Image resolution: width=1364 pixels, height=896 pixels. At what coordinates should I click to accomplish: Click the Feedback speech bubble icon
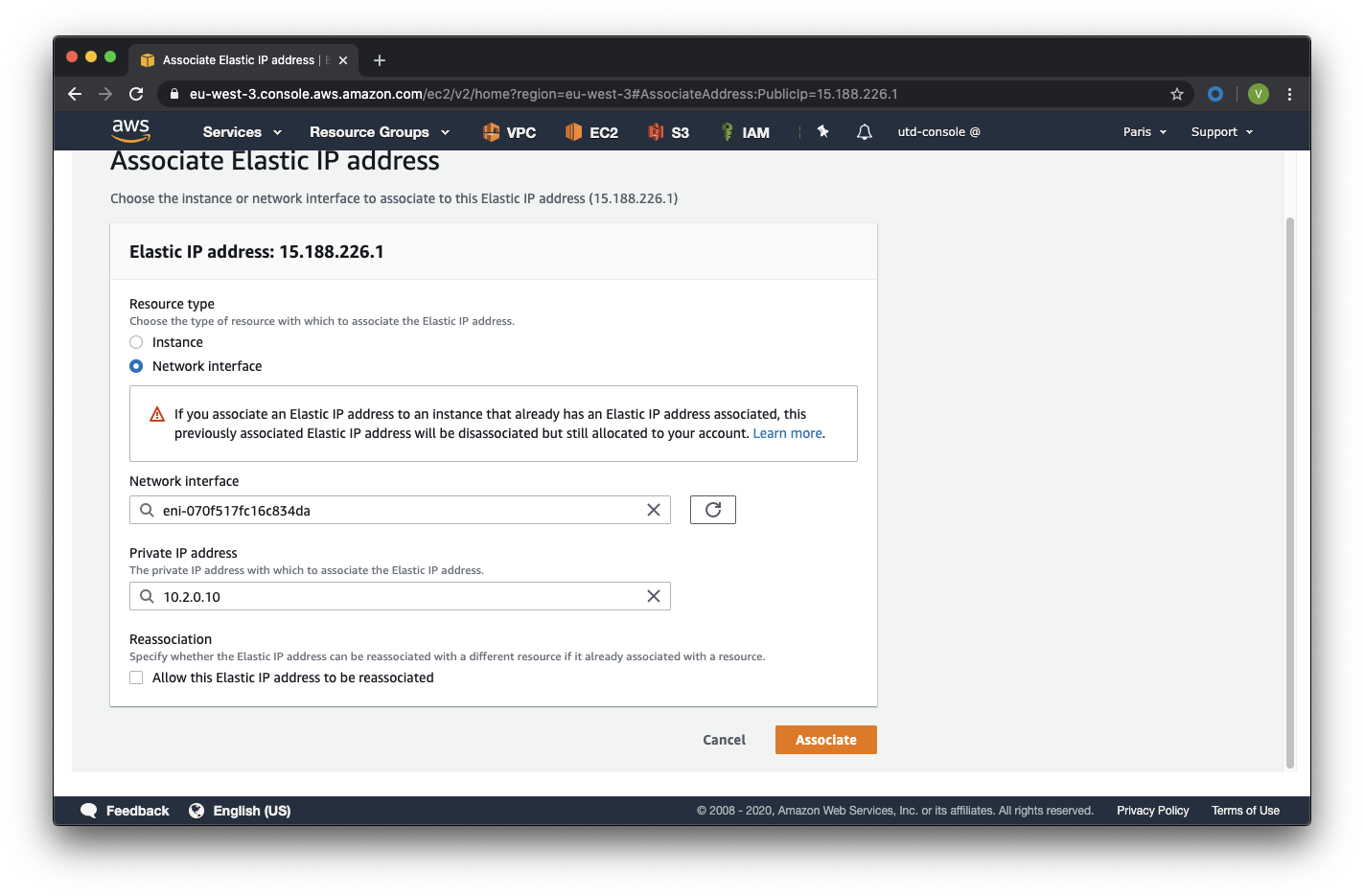point(89,811)
